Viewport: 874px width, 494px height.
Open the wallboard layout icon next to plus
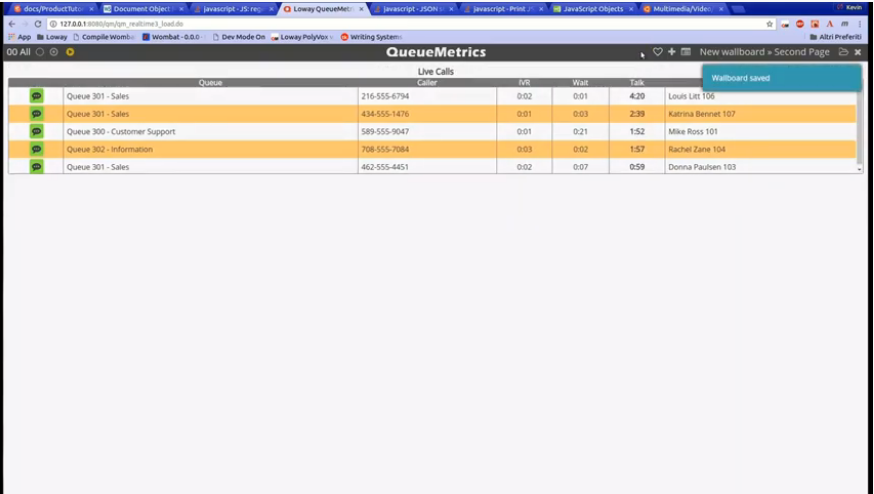click(x=686, y=52)
